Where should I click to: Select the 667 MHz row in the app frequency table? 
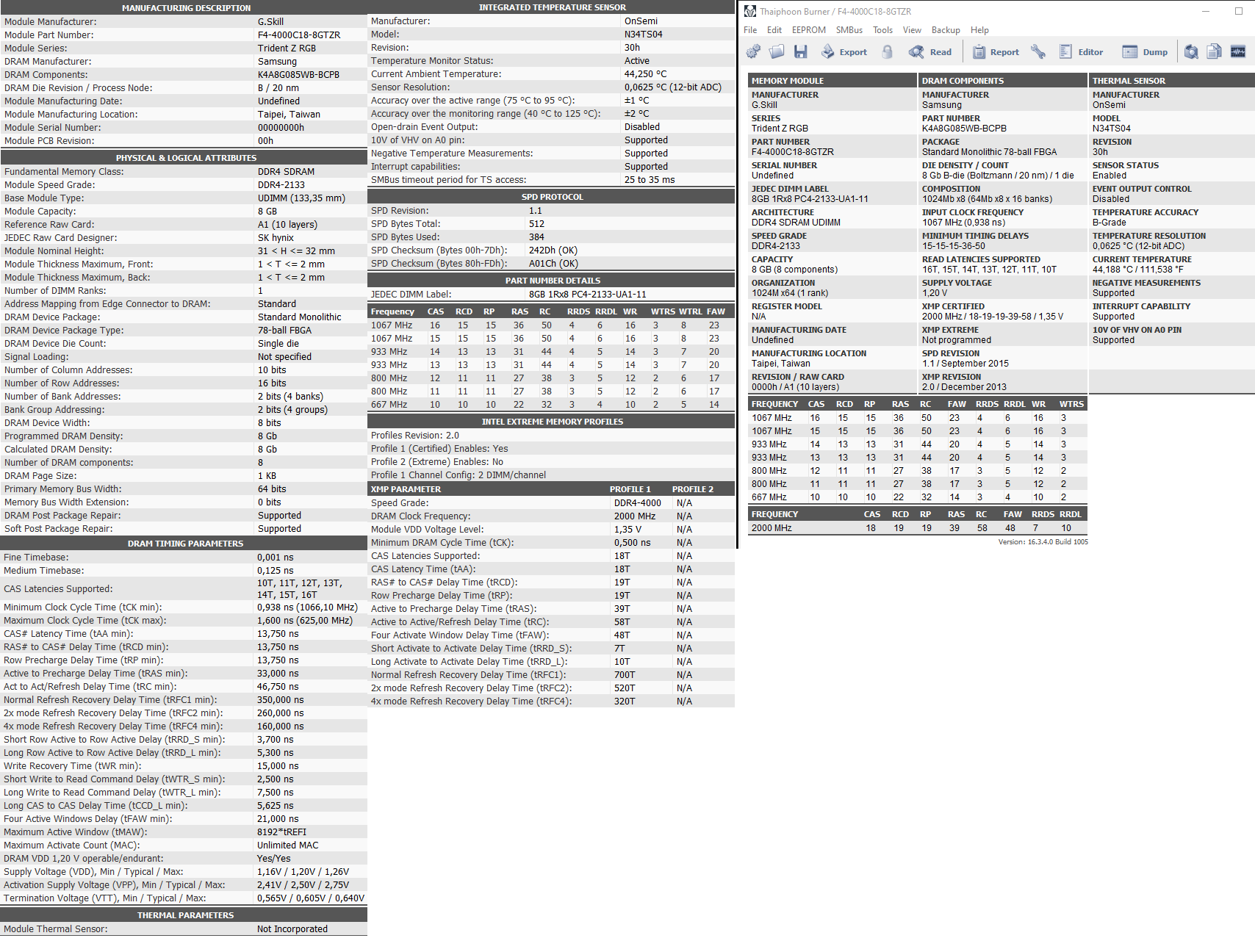pyautogui.click(x=917, y=497)
